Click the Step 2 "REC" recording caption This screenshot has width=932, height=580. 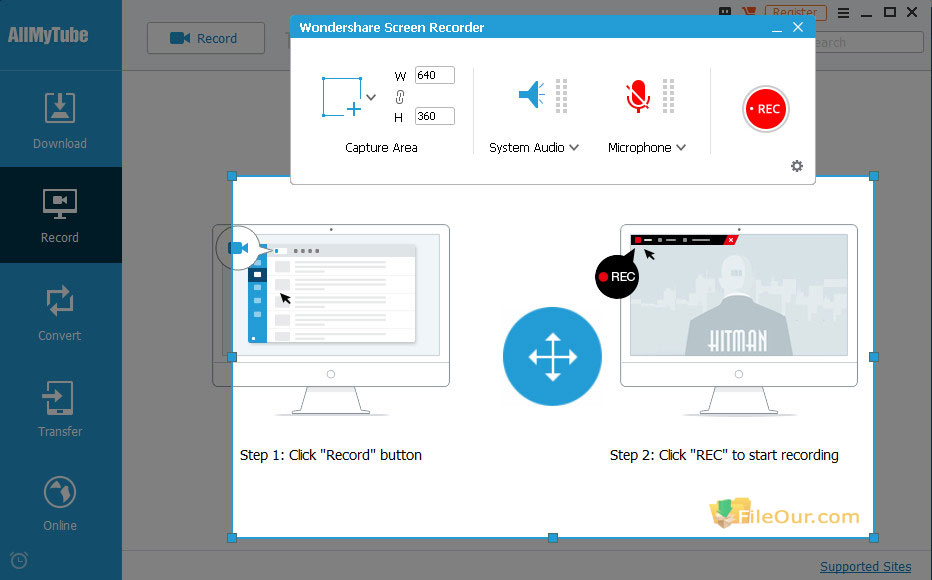tap(724, 455)
